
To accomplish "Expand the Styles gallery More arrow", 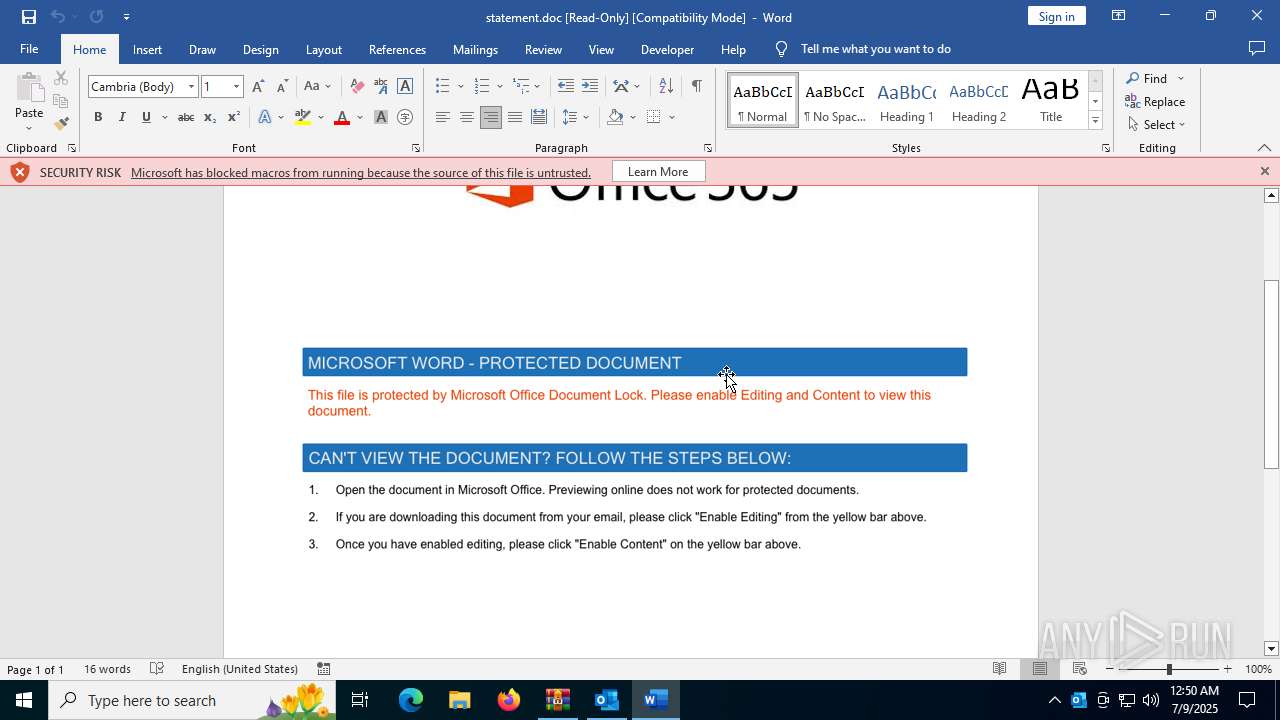I will click(x=1095, y=121).
